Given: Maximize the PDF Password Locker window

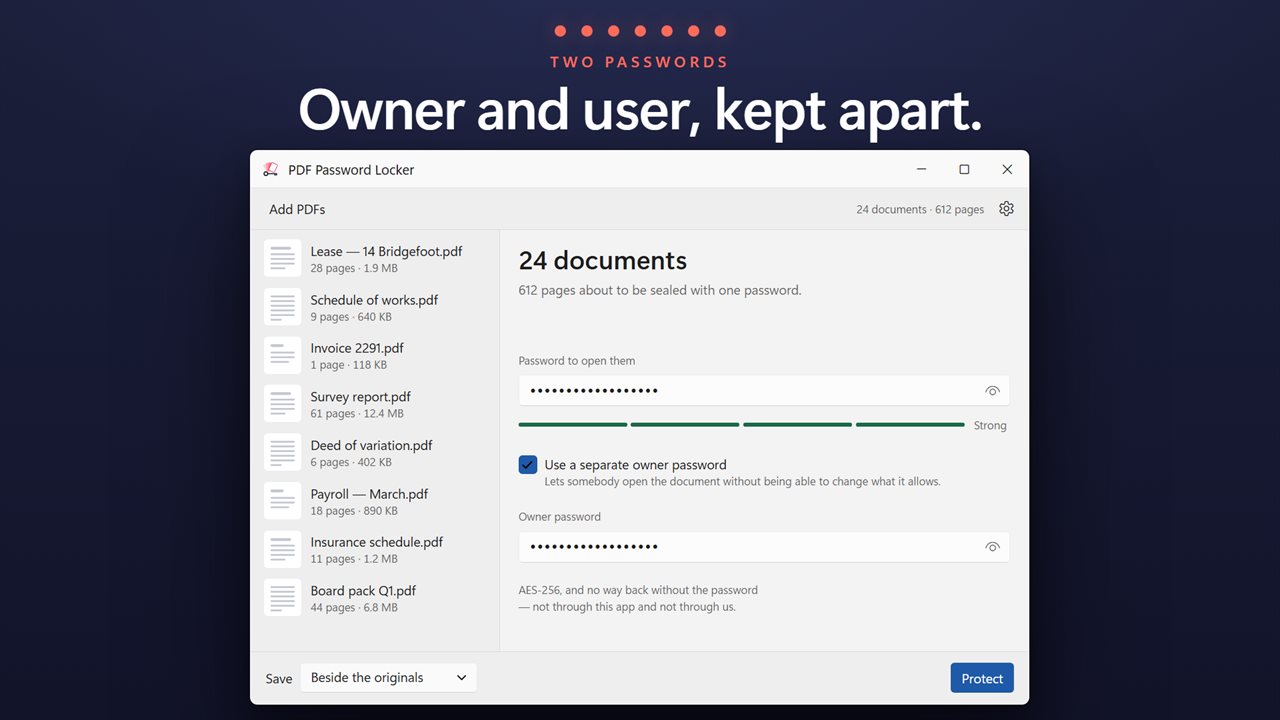Looking at the screenshot, I should (964, 170).
